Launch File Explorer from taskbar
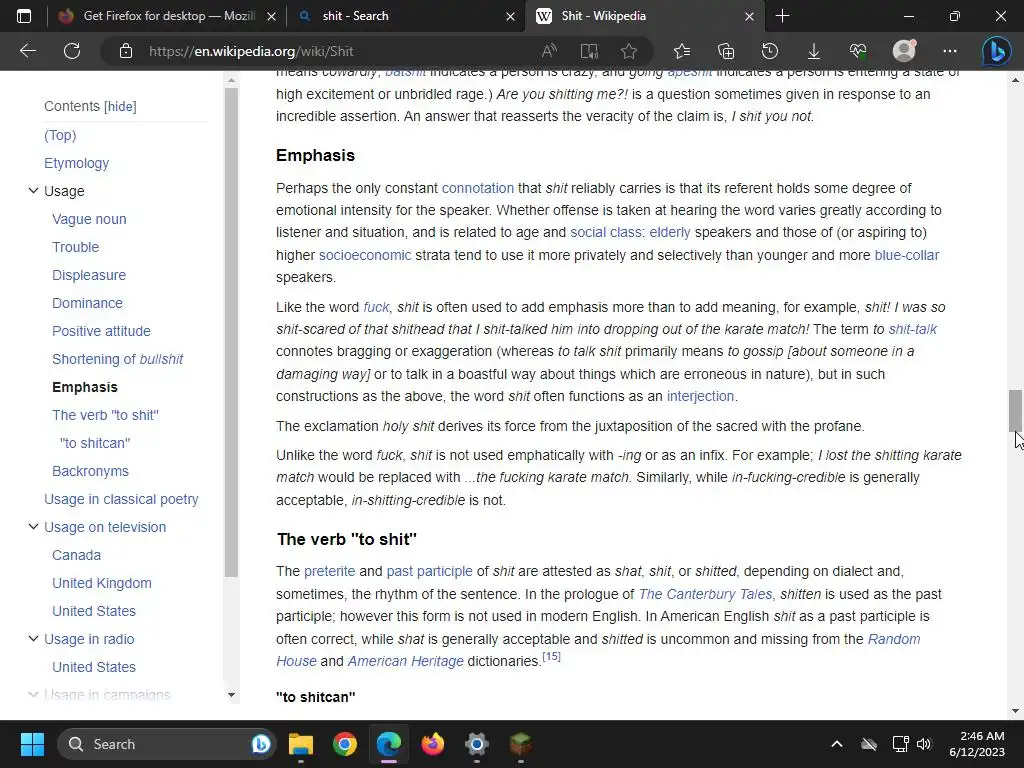This screenshot has height=768, width=1024. click(x=301, y=744)
